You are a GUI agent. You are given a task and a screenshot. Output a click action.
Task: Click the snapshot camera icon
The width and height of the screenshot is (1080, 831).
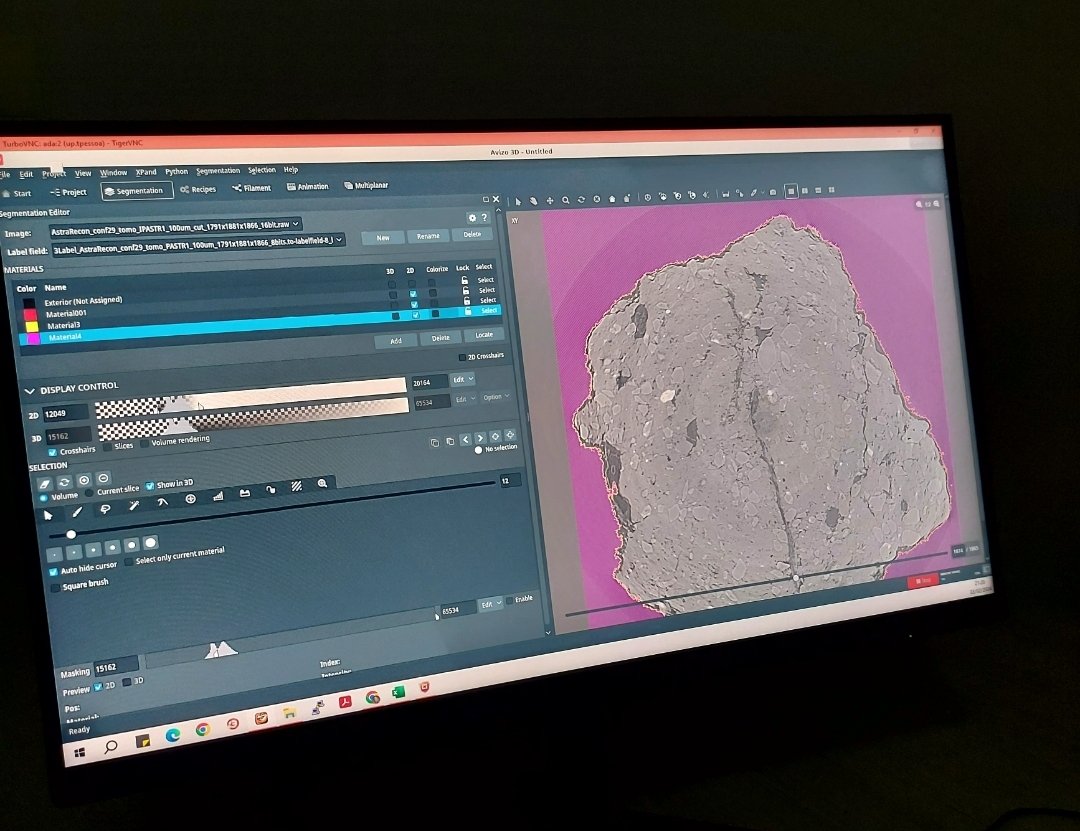click(x=773, y=192)
